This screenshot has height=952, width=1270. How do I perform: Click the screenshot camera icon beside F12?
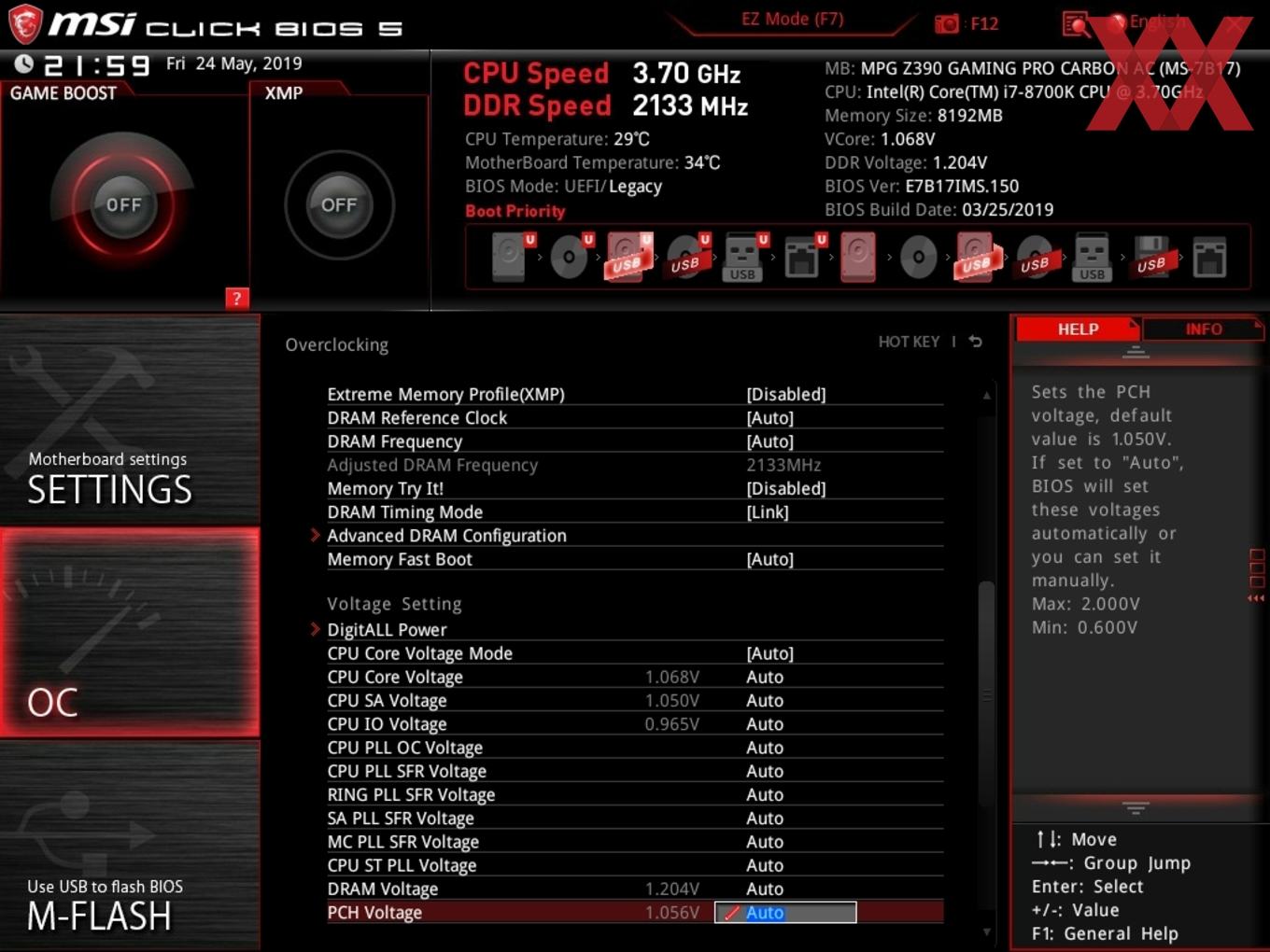tap(947, 24)
